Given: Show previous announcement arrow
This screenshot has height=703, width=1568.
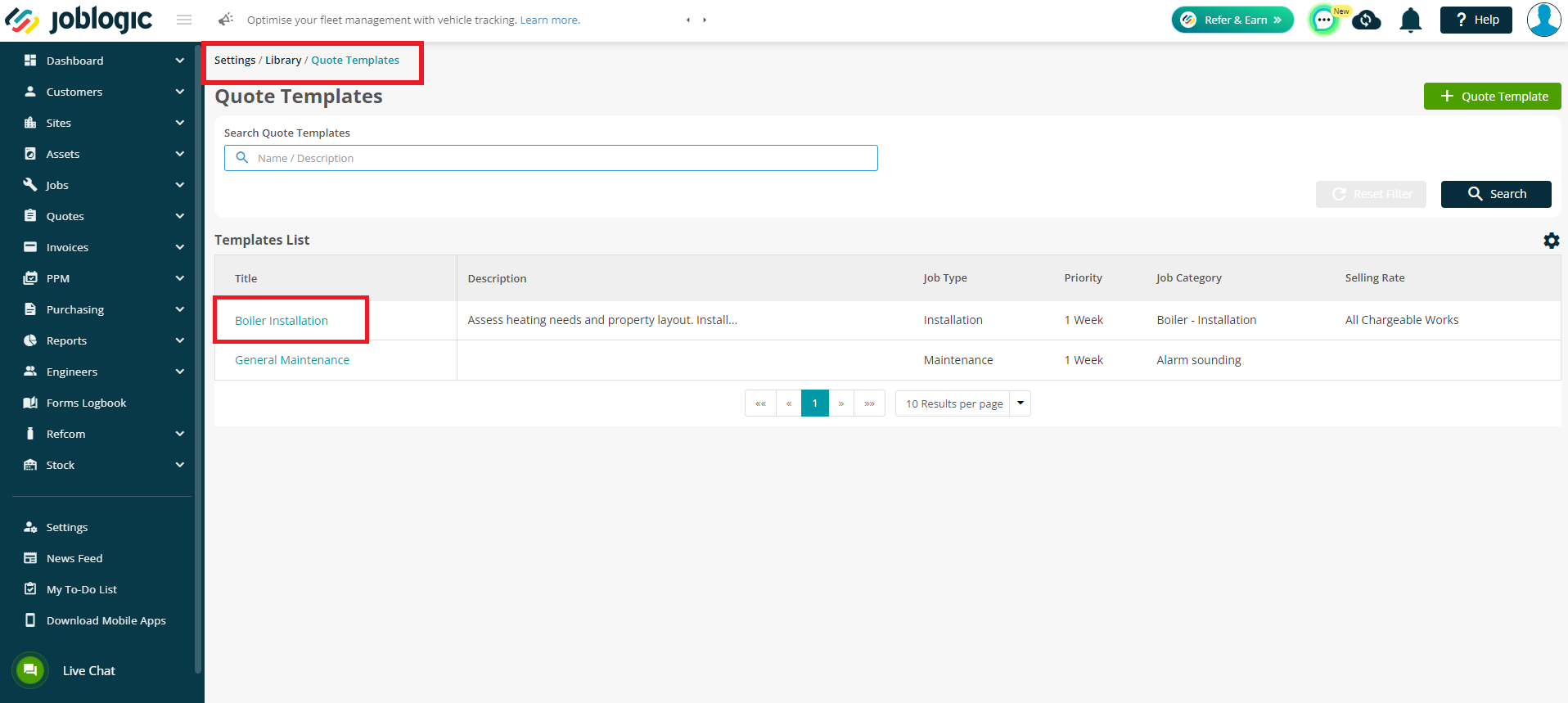Looking at the screenshot, I should (688, 20).
